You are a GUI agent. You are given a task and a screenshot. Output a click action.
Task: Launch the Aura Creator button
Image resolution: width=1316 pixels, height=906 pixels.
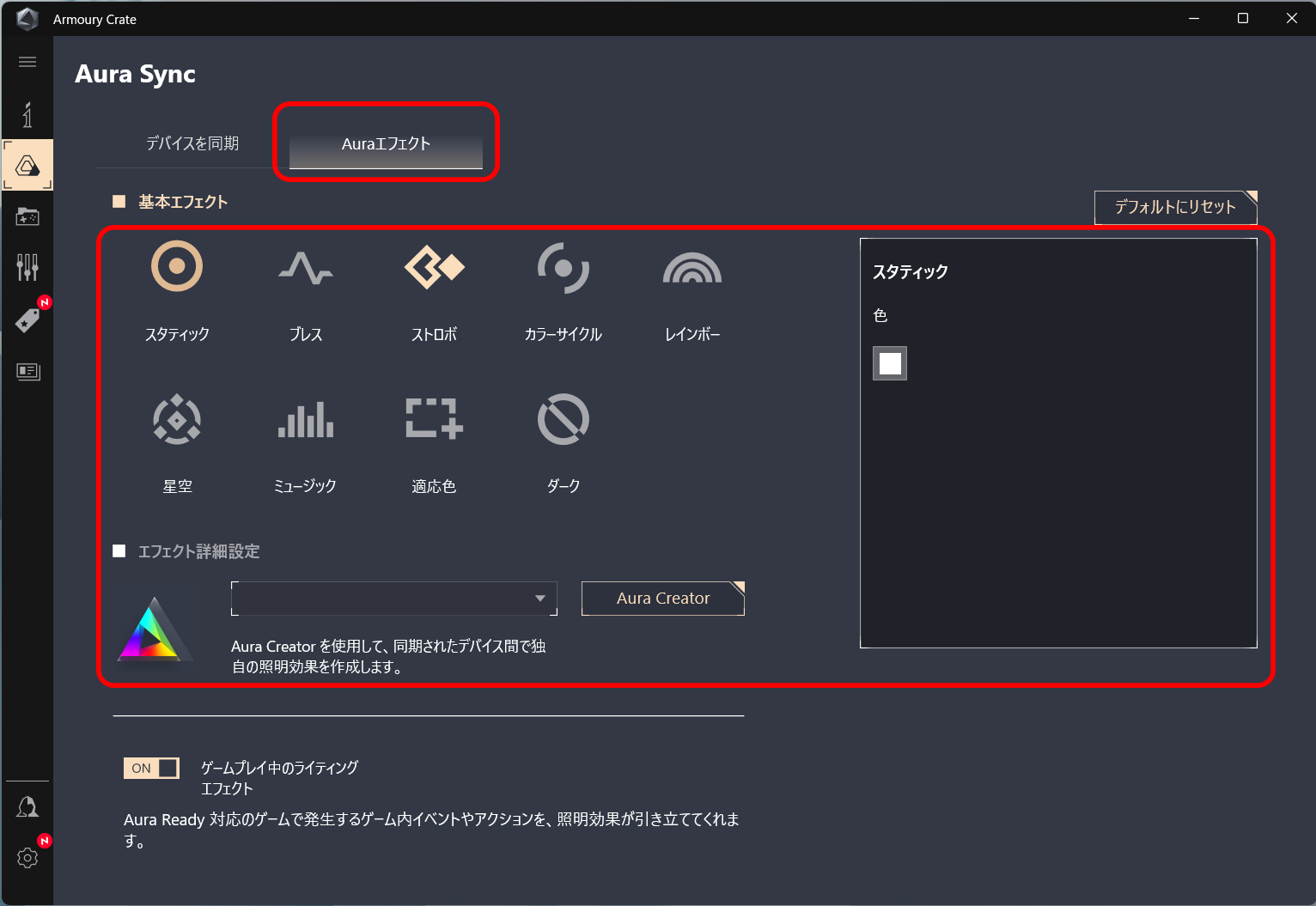click(663, 599)
